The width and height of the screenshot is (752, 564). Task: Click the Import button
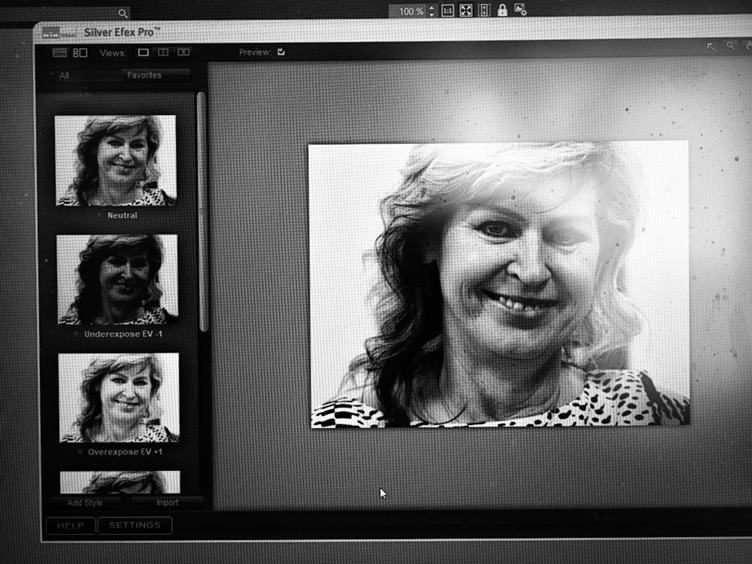click(x=167, y=503)
